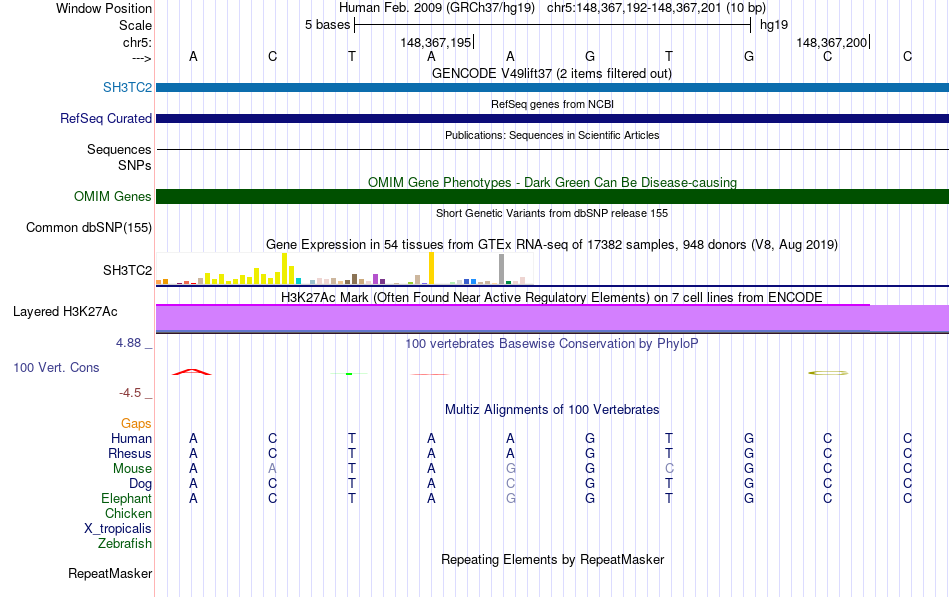Click the purple H3K27Ac signal block
The image size is (950, 597).
tap(553, 318)
